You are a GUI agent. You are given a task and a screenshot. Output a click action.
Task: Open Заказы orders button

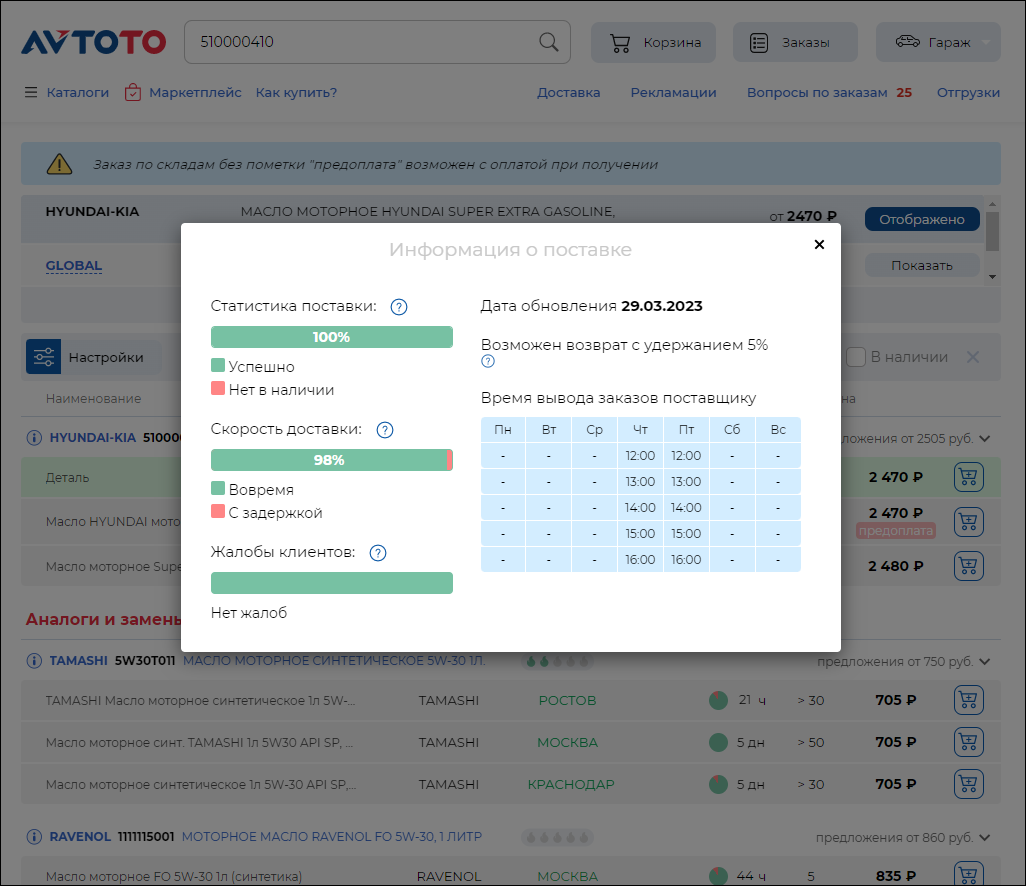click(795, 43)
